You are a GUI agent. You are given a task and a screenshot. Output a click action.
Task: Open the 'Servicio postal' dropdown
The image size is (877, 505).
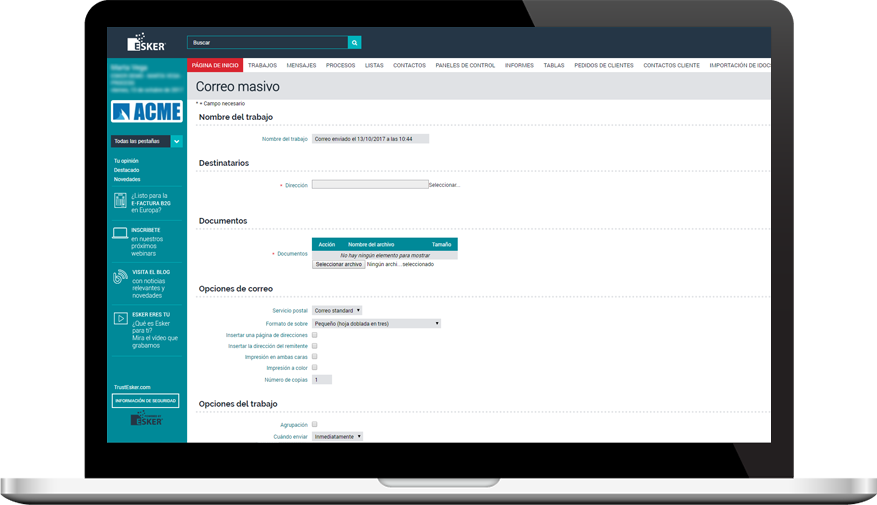(x=337, y=311)
